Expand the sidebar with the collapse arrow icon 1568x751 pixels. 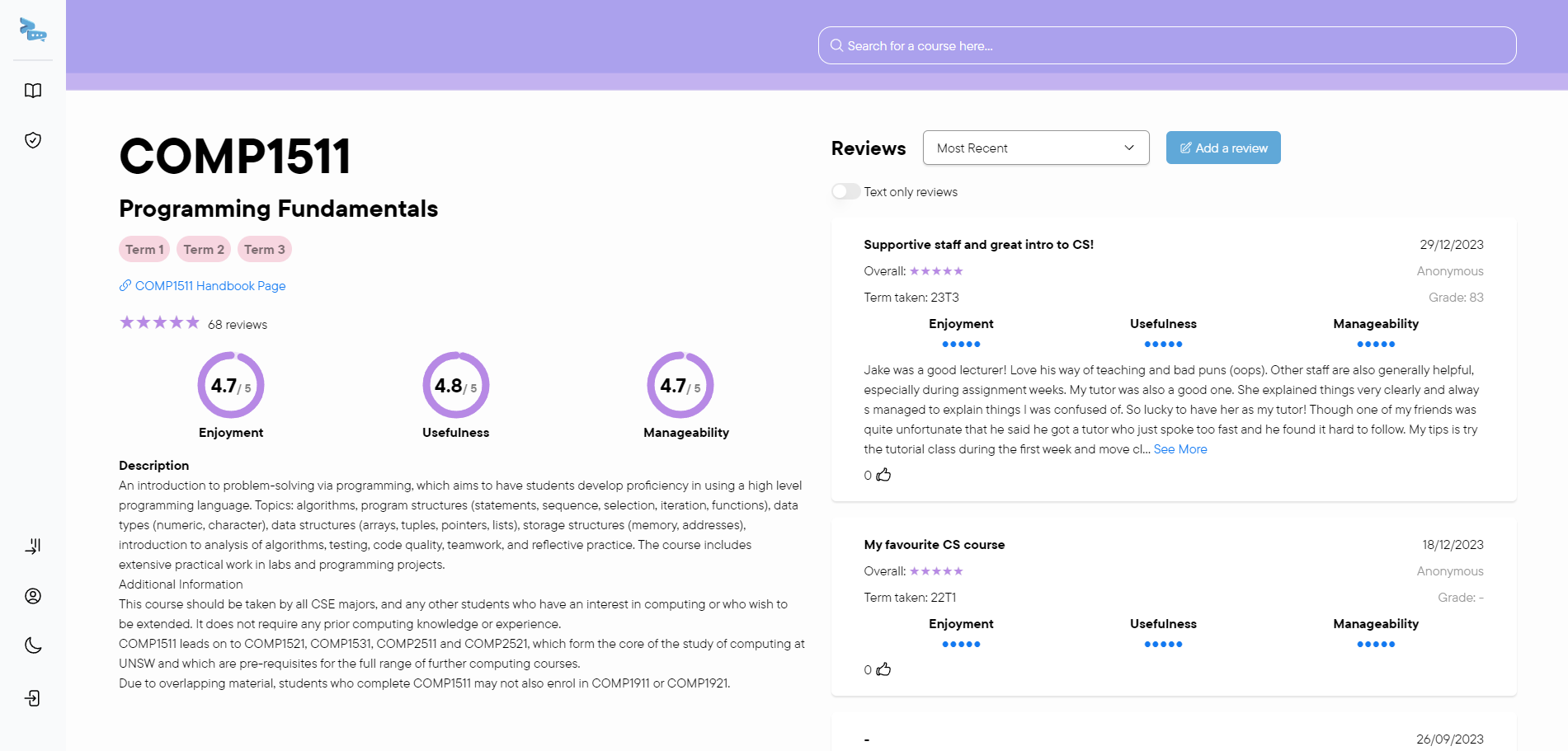[x=33, y=546]
